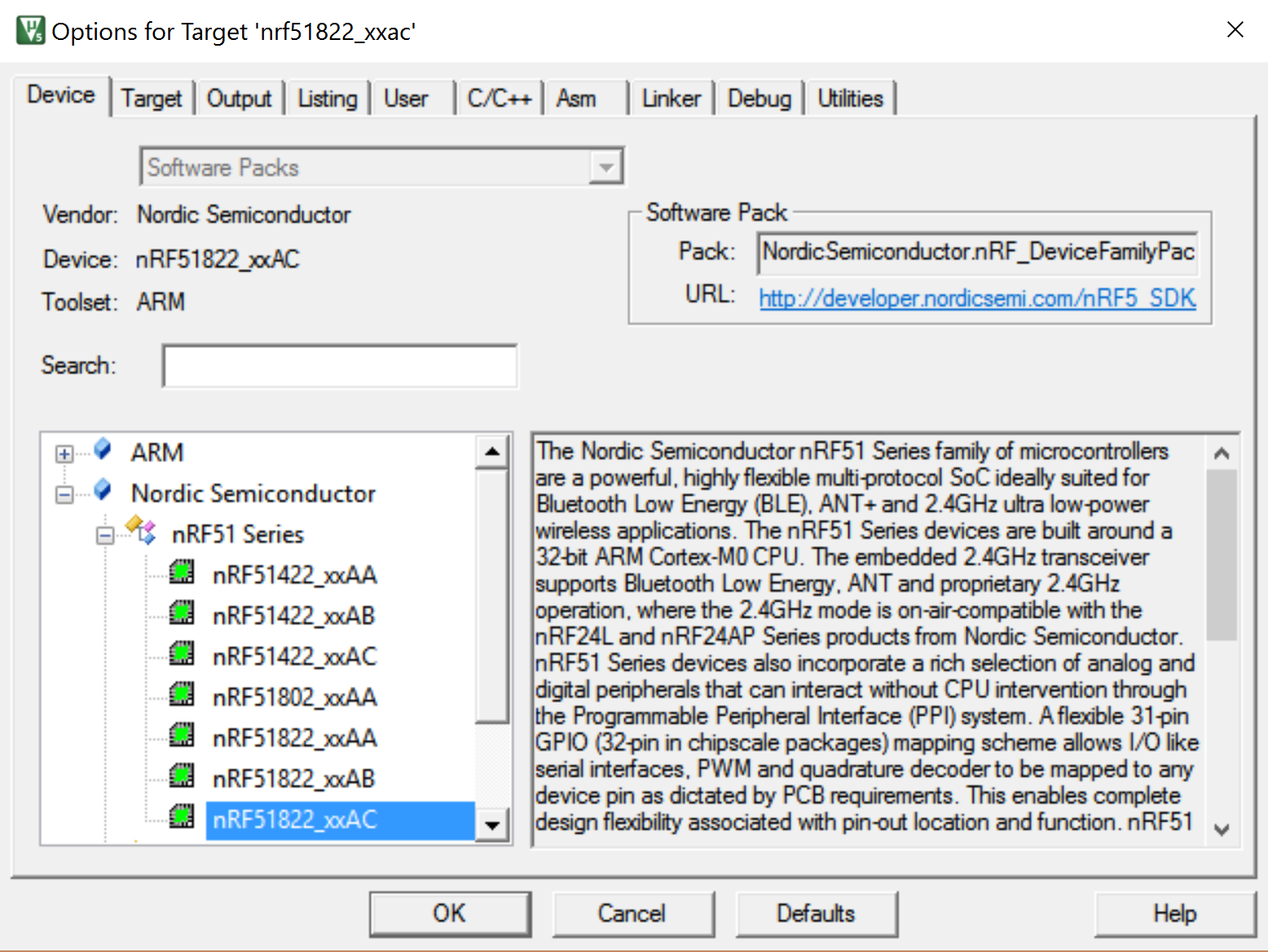The image size is (1268, 952).
Task: Expand the ARM vendor node
Action: coord(64,454)
